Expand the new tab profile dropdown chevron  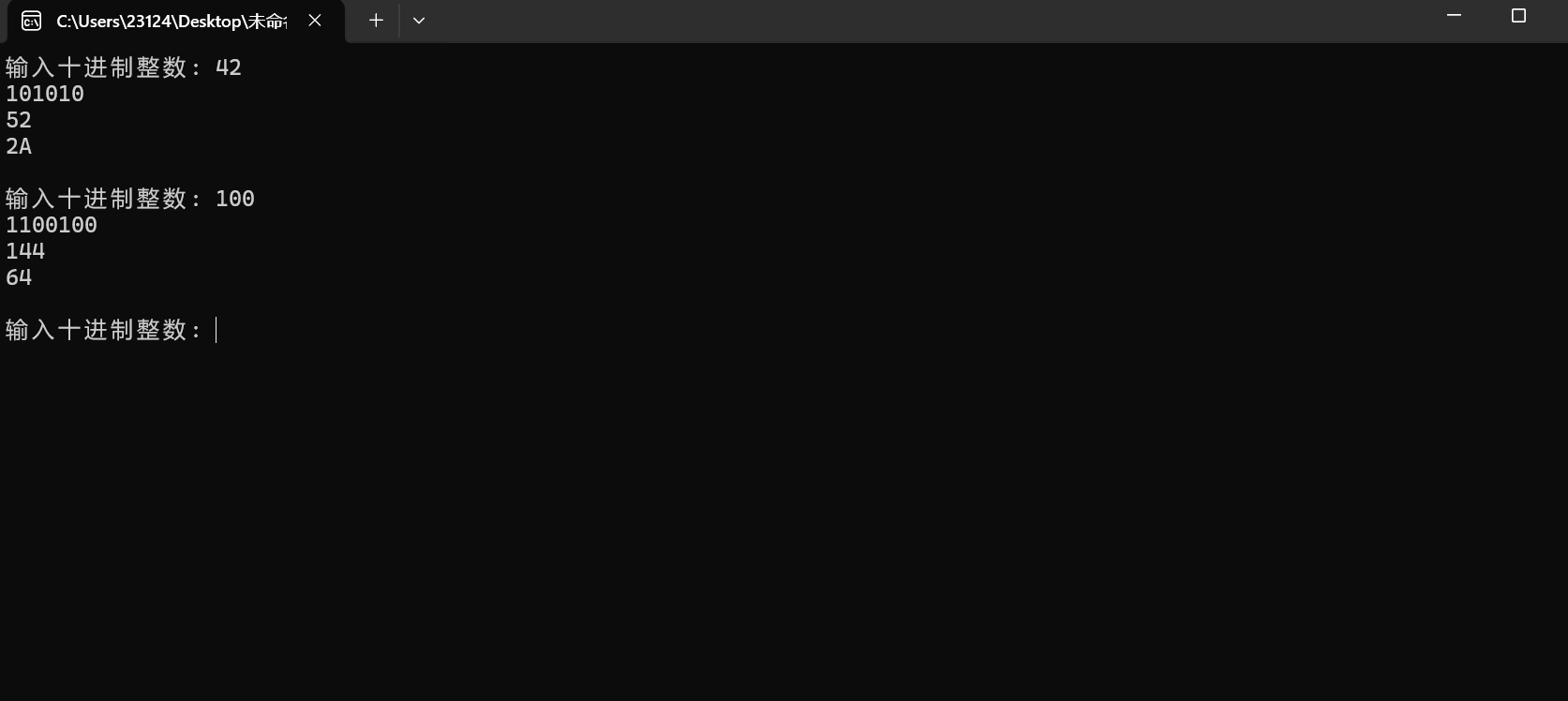pyautogui.click(x=419, y=21)
